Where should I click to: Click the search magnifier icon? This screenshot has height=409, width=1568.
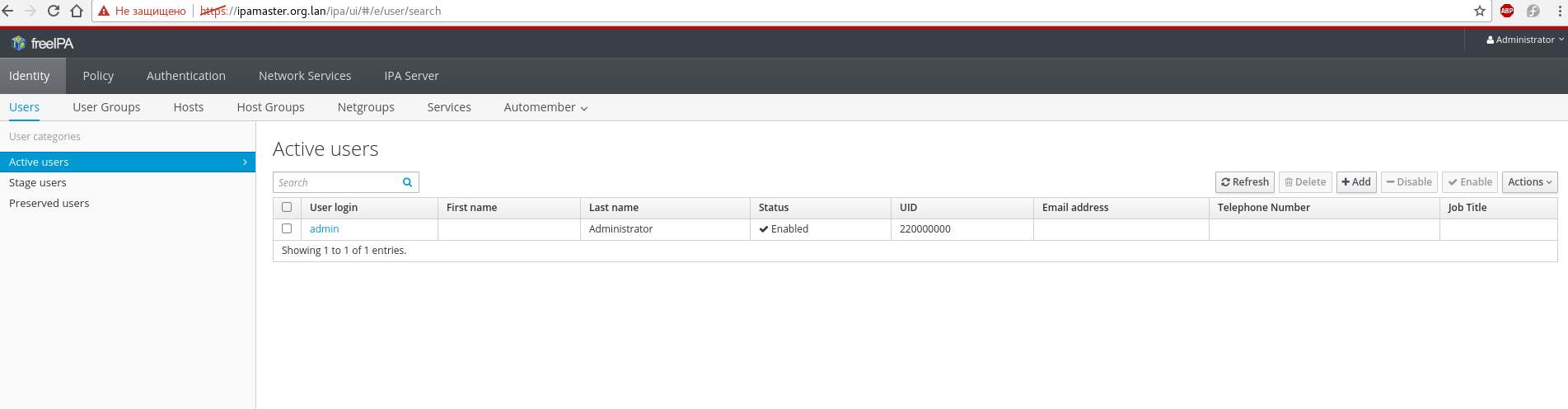pos(407,182)
